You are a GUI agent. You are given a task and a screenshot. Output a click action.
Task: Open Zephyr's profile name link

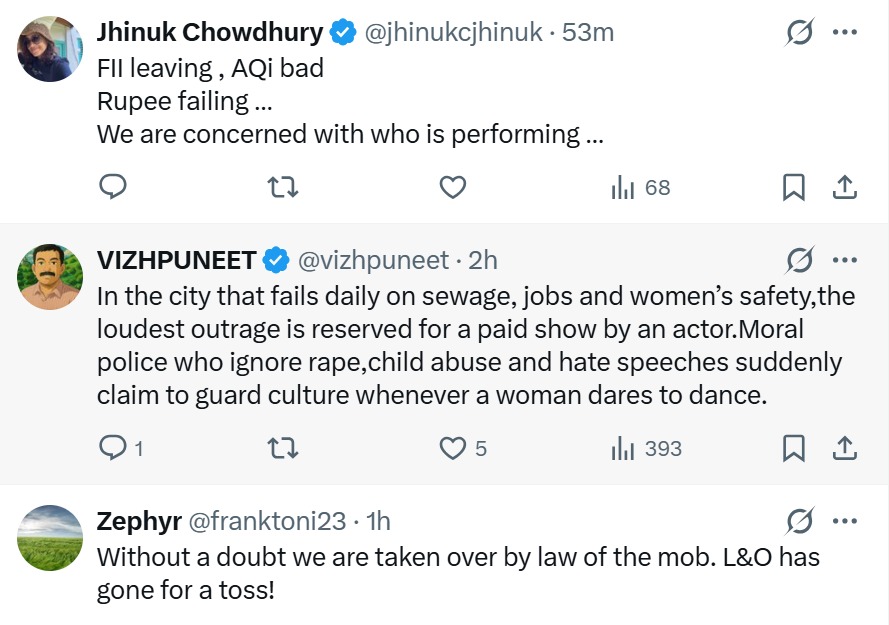139,521
